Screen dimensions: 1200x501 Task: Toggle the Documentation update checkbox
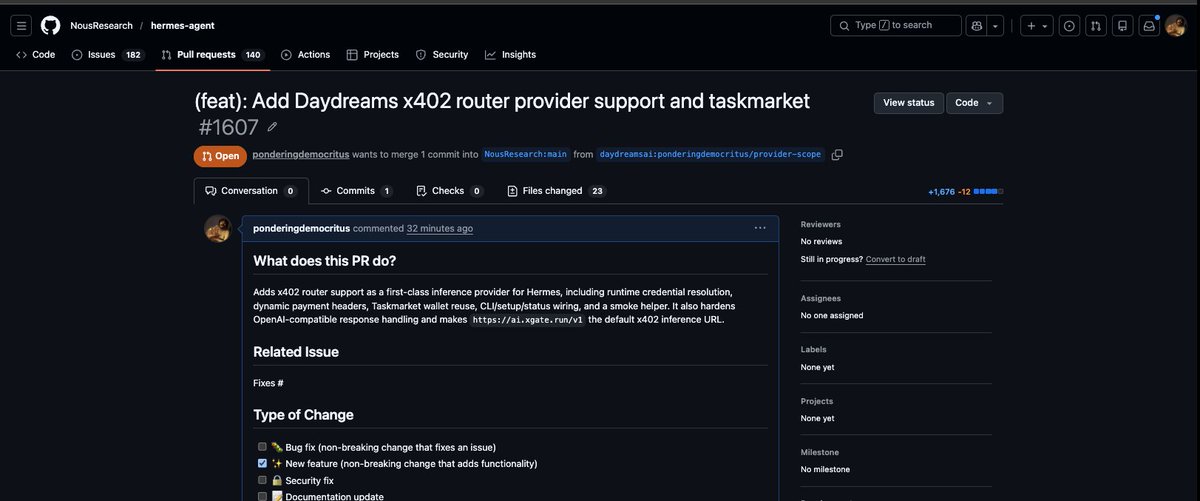point(262,496)
